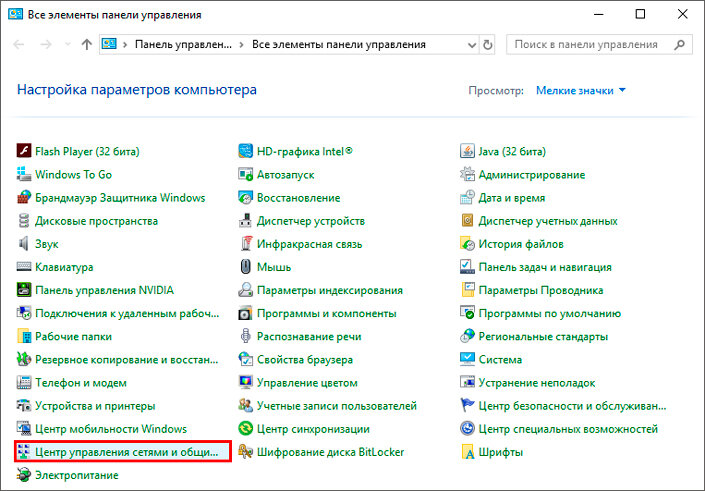Open Устранение неполадок link
Screen dimensions: 705x491
537,383
